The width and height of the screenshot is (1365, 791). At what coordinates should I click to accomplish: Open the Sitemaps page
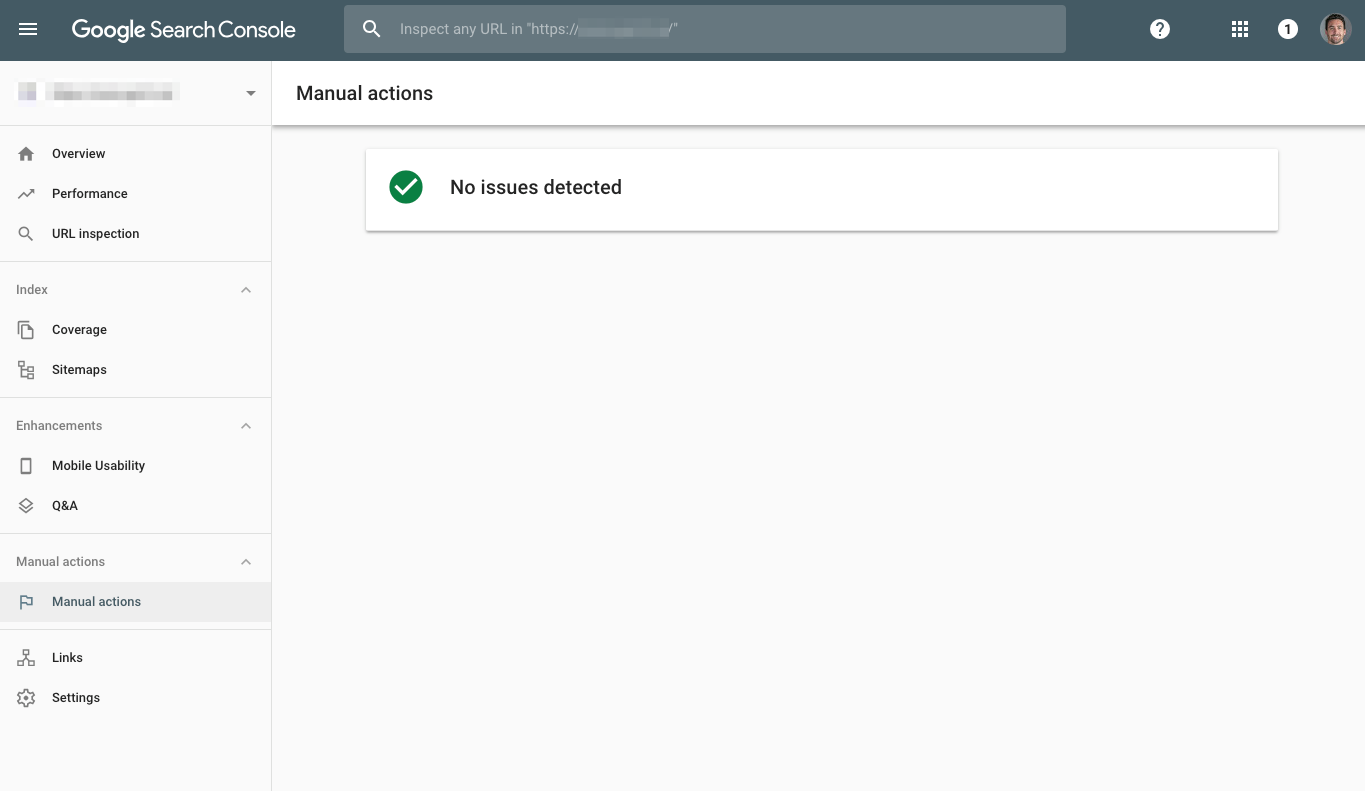(x=135, y=370)
